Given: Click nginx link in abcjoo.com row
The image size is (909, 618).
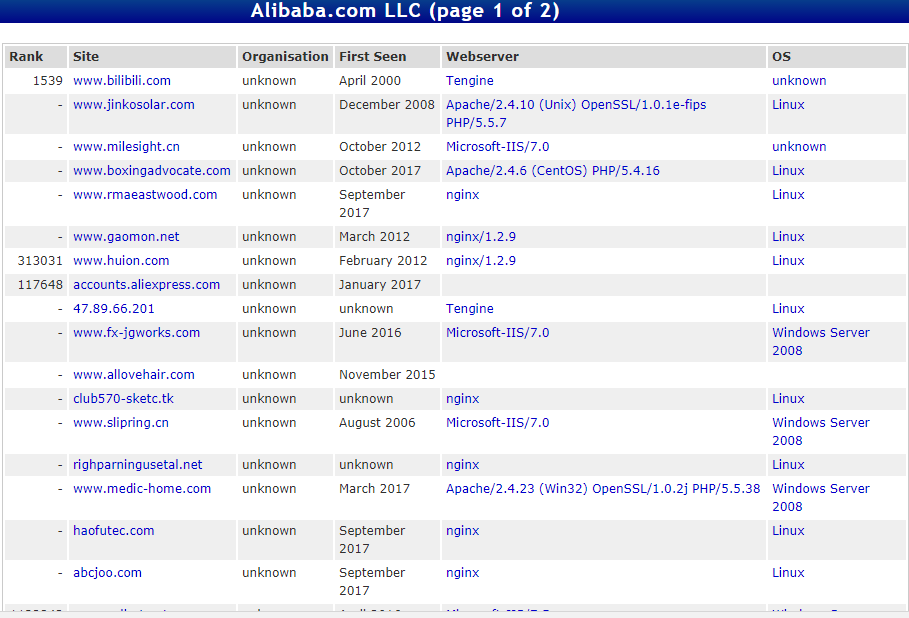Looking at the screenshot, I should click(x=463, y=573).
